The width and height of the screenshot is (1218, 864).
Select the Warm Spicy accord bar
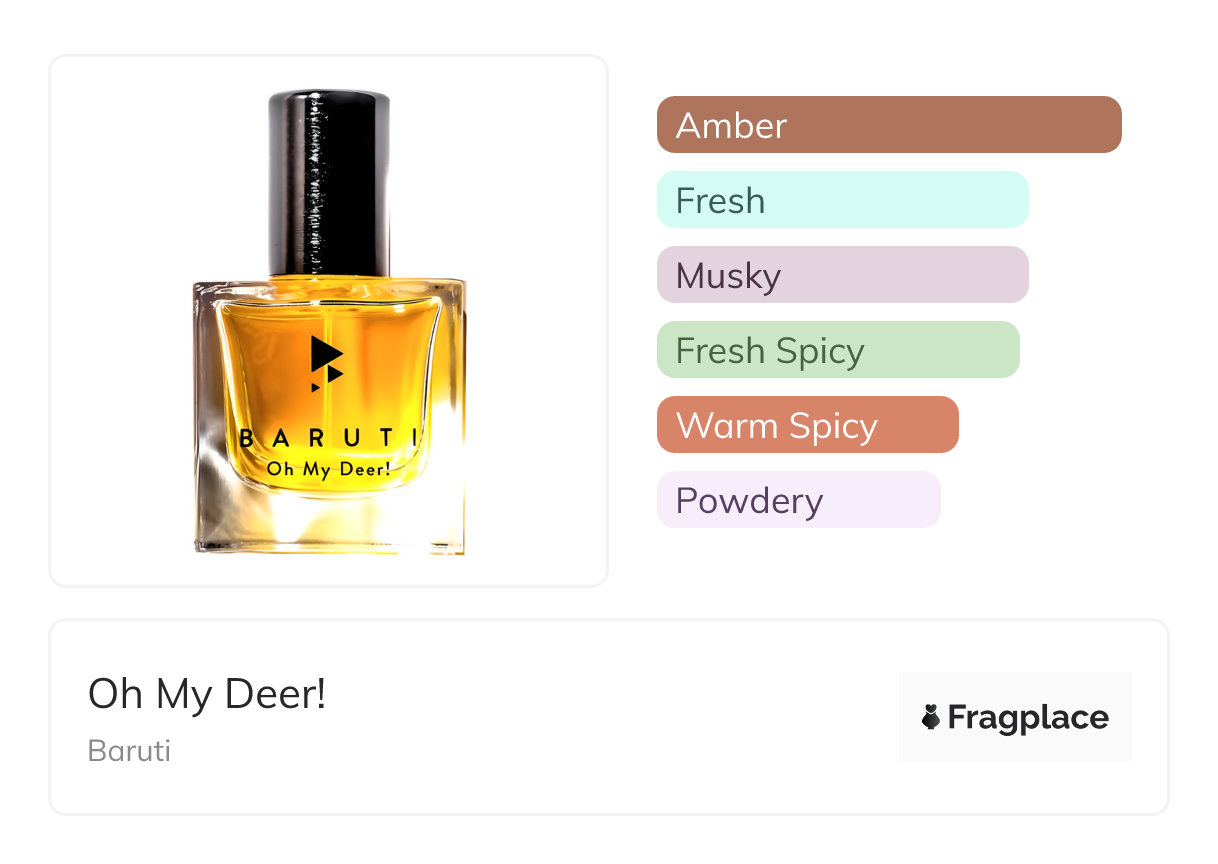pyautogui.click(x=807, y=425)
